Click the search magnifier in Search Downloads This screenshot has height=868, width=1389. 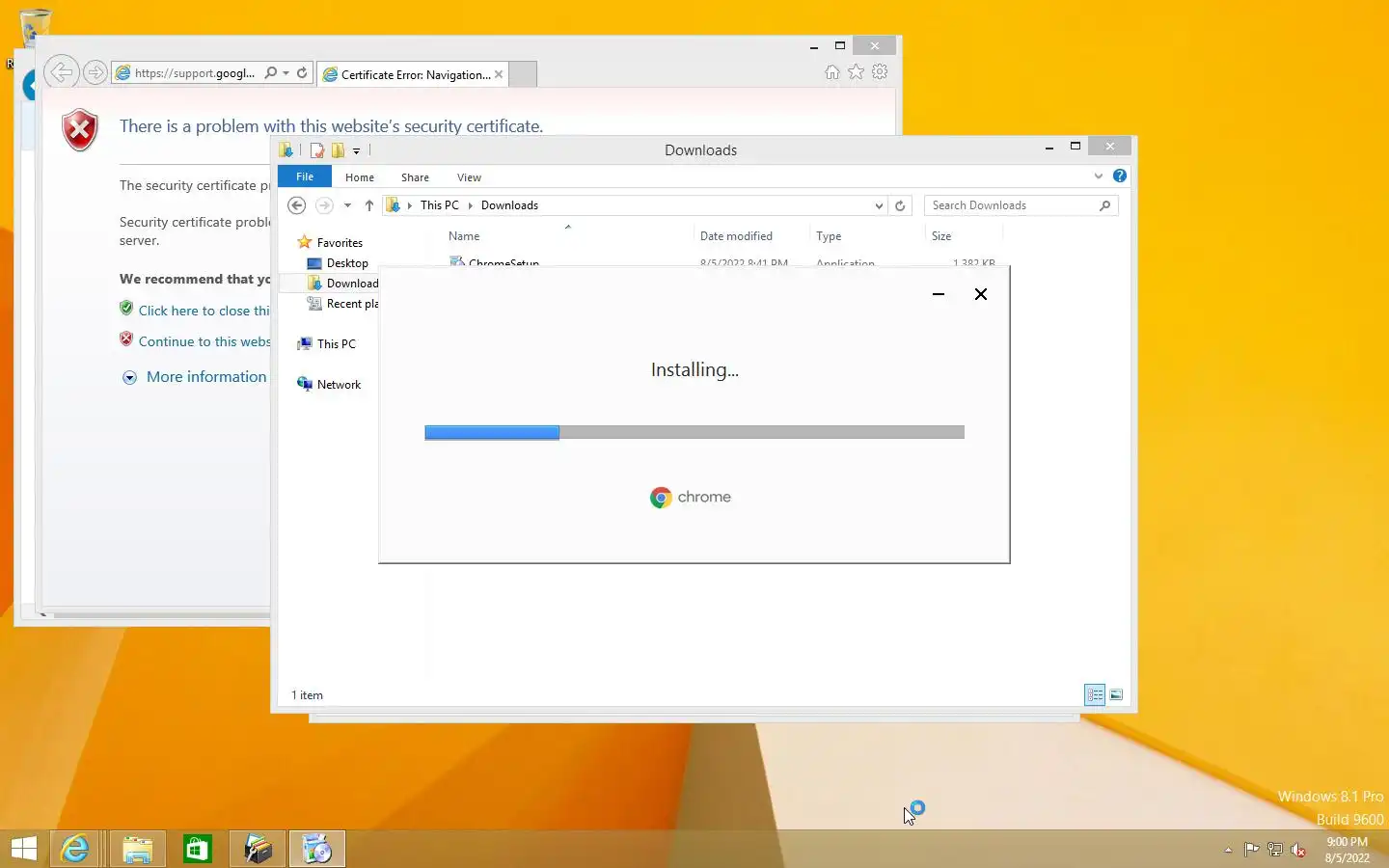(1104, 205)
